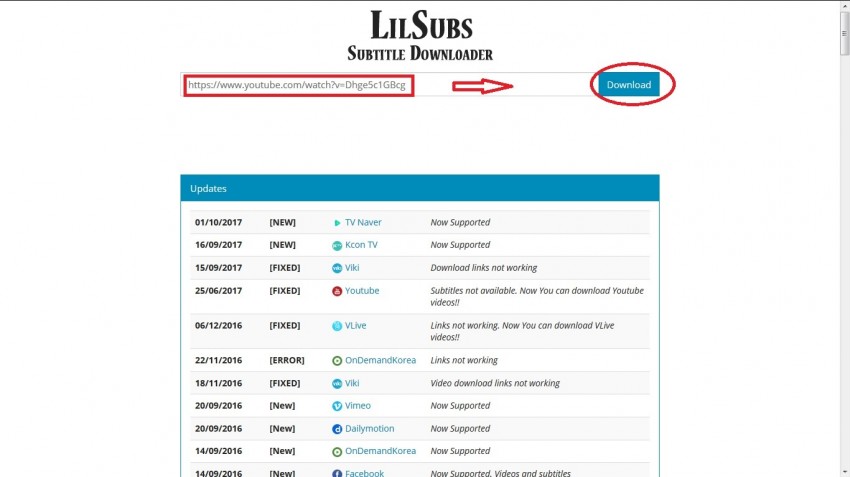This screenshot has width=850, height=477.
Task: Click the [ERROR] status label
Action: (x=287, y=360)
